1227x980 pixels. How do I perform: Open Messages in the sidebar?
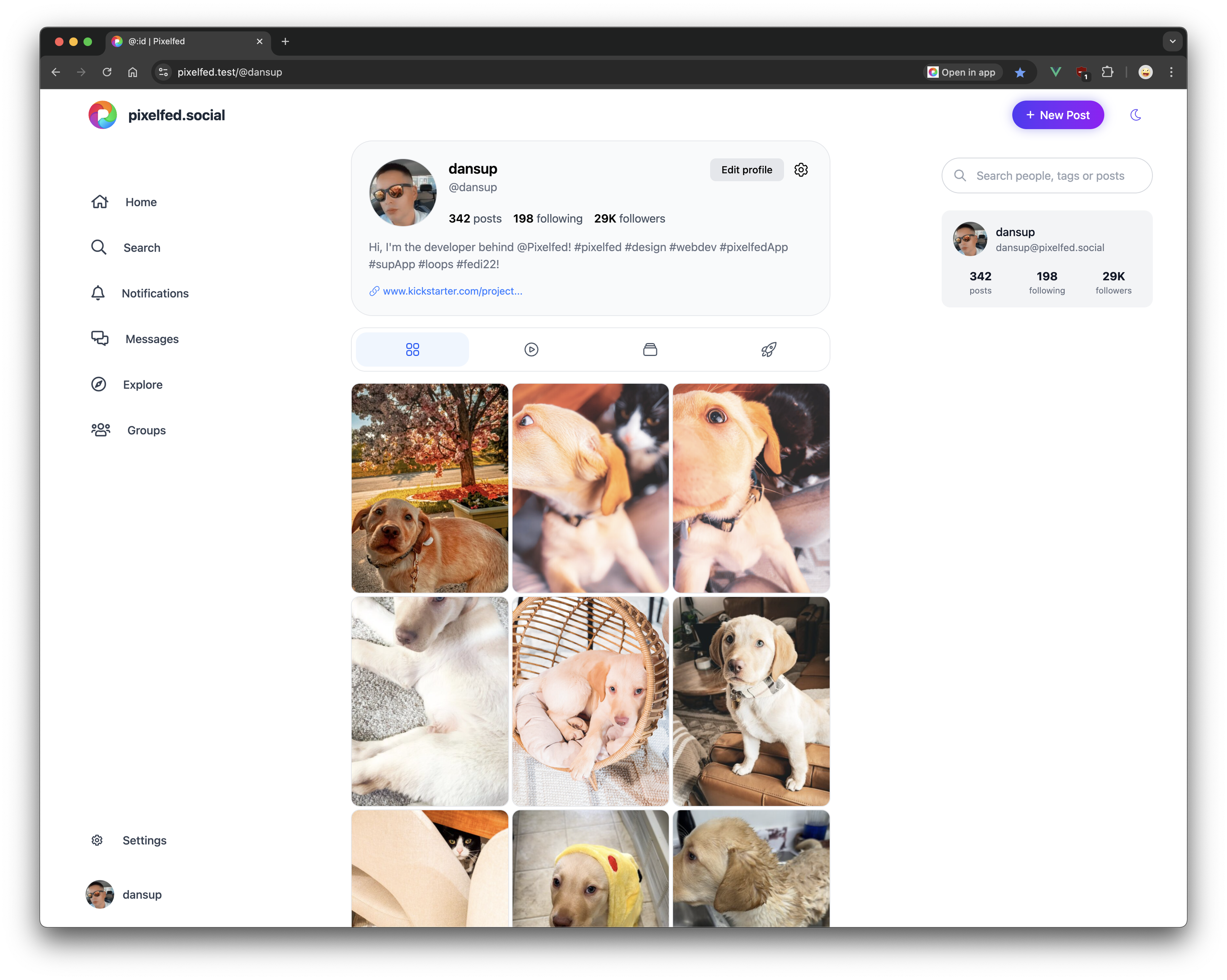click(135, 338)
